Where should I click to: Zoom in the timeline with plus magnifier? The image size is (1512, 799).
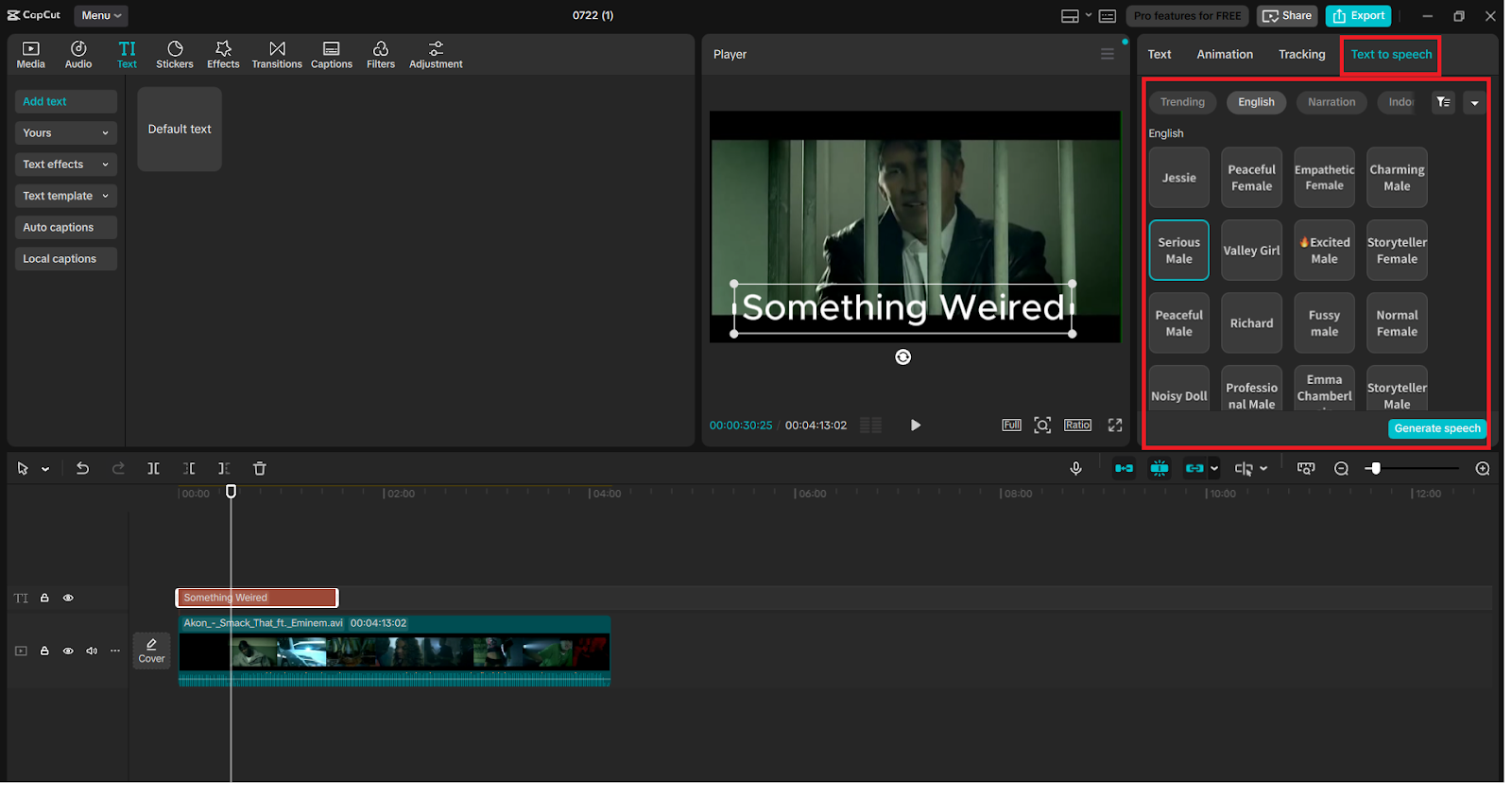point(1483,468)
